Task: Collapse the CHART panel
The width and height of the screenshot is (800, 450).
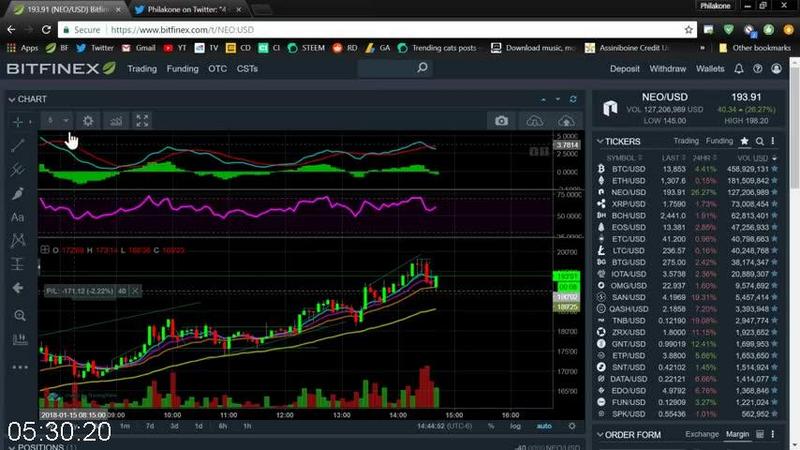Action: pos(11,99)
